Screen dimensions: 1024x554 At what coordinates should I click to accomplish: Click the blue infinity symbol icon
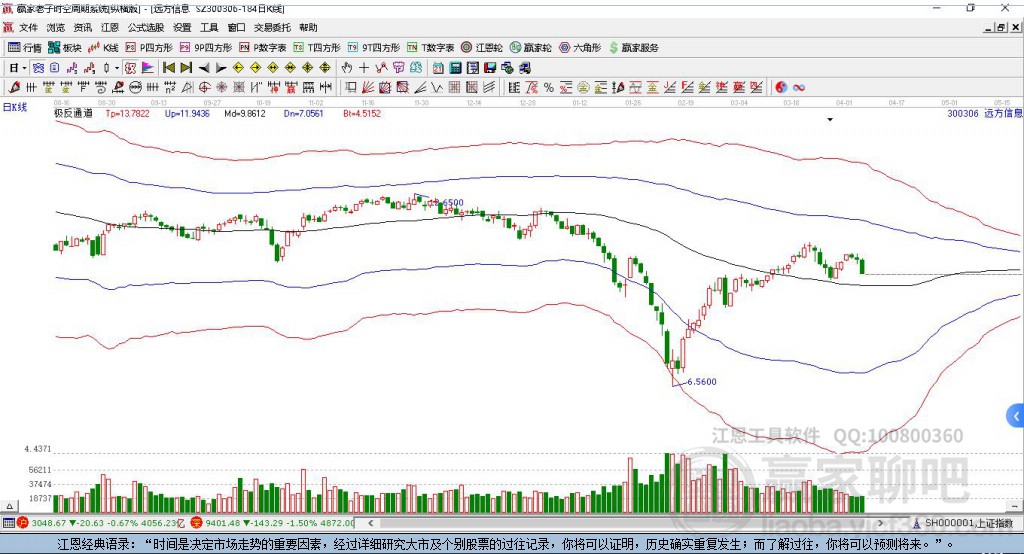click(798, 87)
